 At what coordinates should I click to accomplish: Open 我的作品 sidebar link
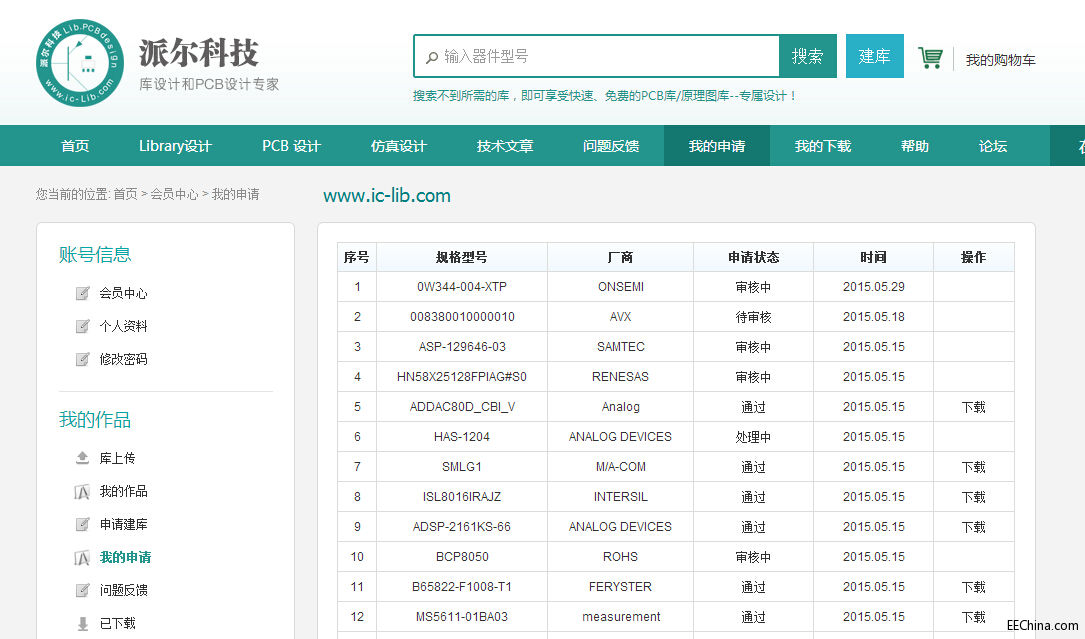click(123, 492)
